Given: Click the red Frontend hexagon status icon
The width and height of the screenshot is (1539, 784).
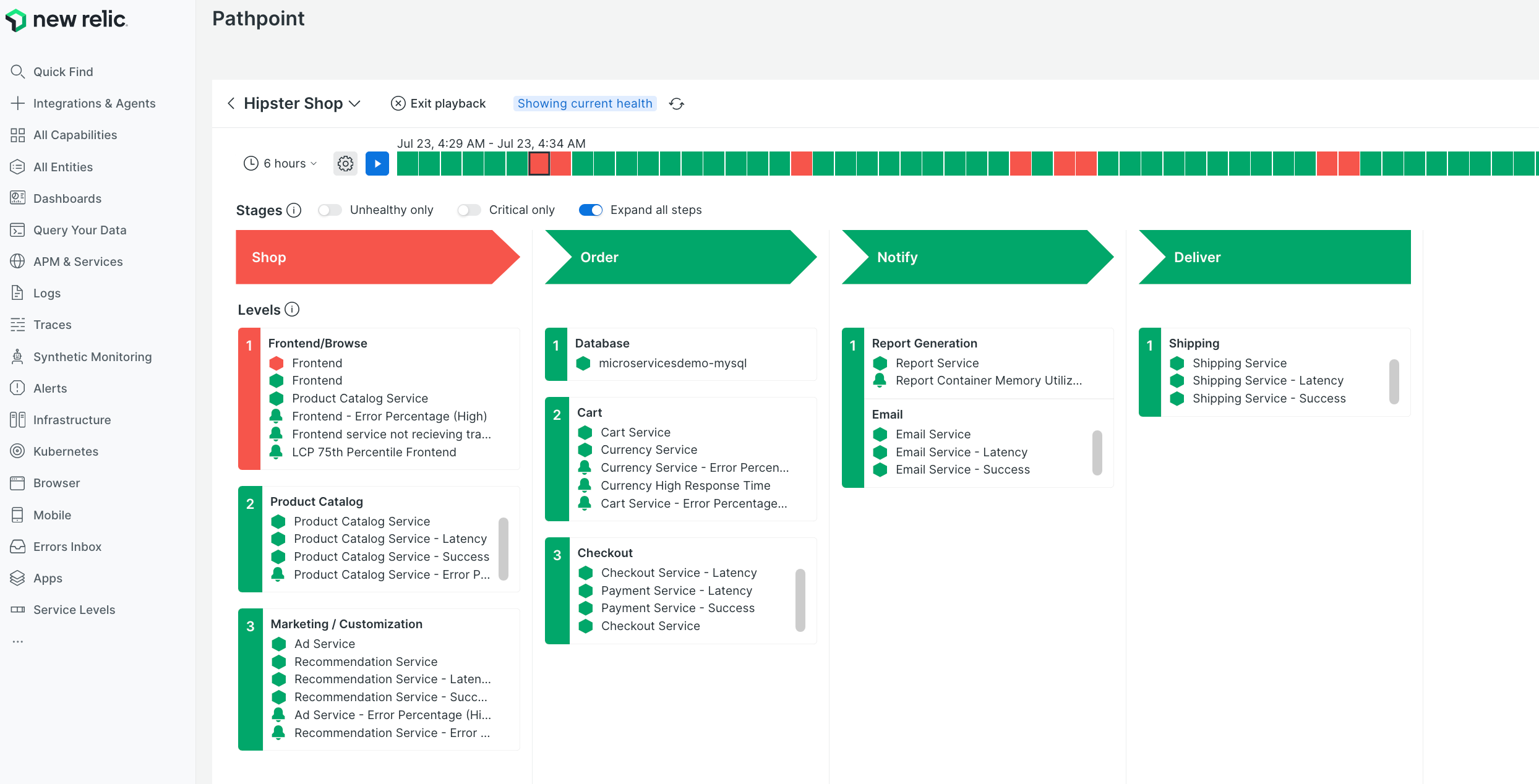Looking at the screenshot, I should tap(277, 363).
